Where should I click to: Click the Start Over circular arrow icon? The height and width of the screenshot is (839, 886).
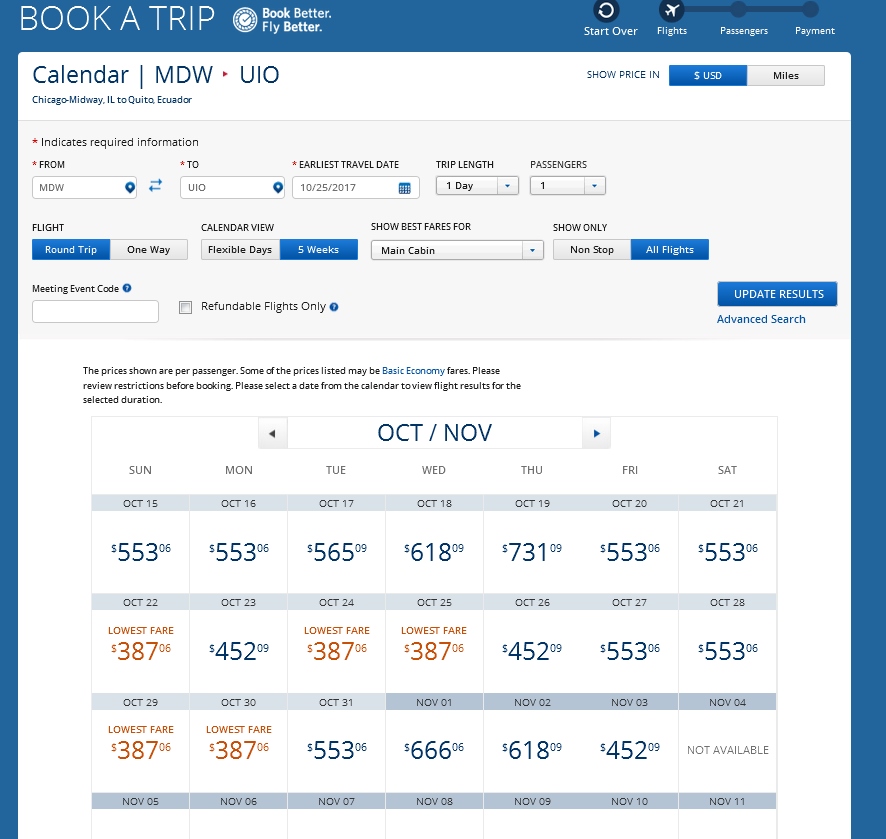606,11
